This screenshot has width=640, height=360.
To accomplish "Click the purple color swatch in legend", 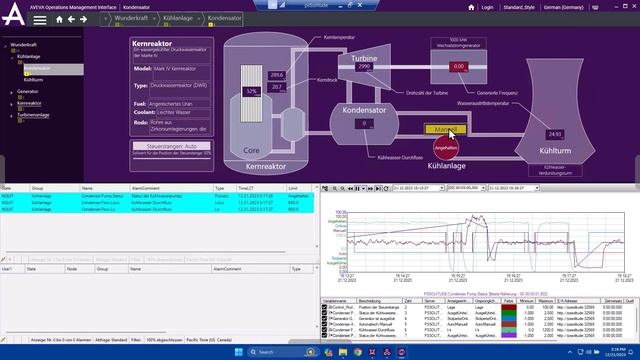I will (x=509, y=336).
